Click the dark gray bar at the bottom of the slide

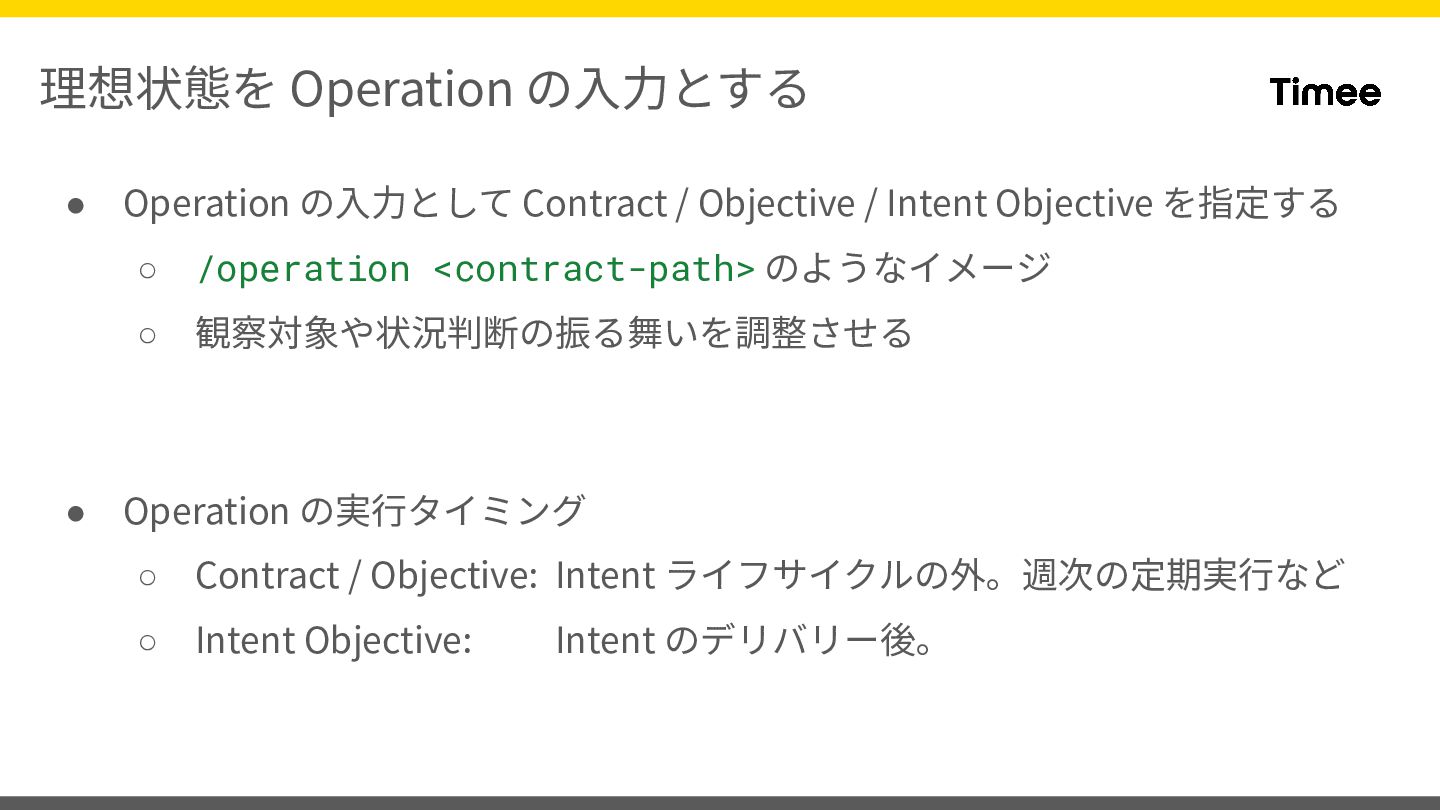tap(720, 802)
